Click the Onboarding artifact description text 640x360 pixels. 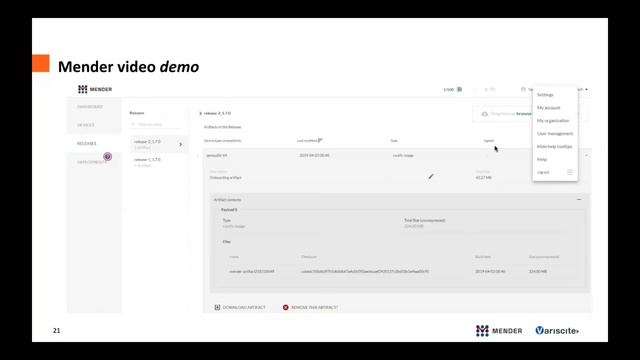225,178
